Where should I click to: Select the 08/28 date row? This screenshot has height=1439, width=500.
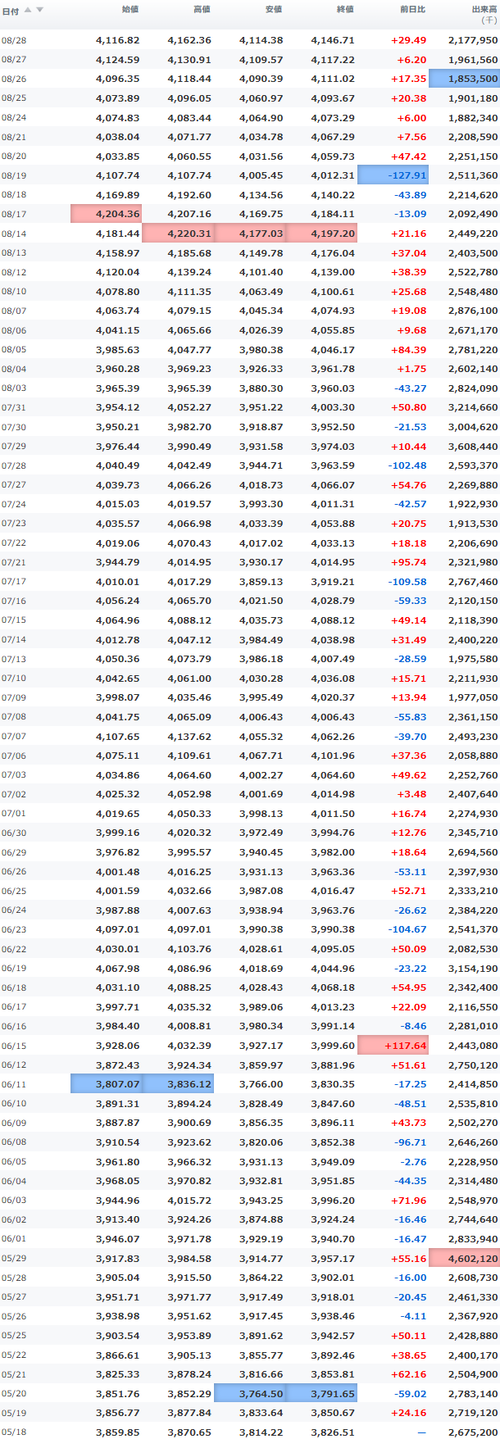tap(250, 40)
